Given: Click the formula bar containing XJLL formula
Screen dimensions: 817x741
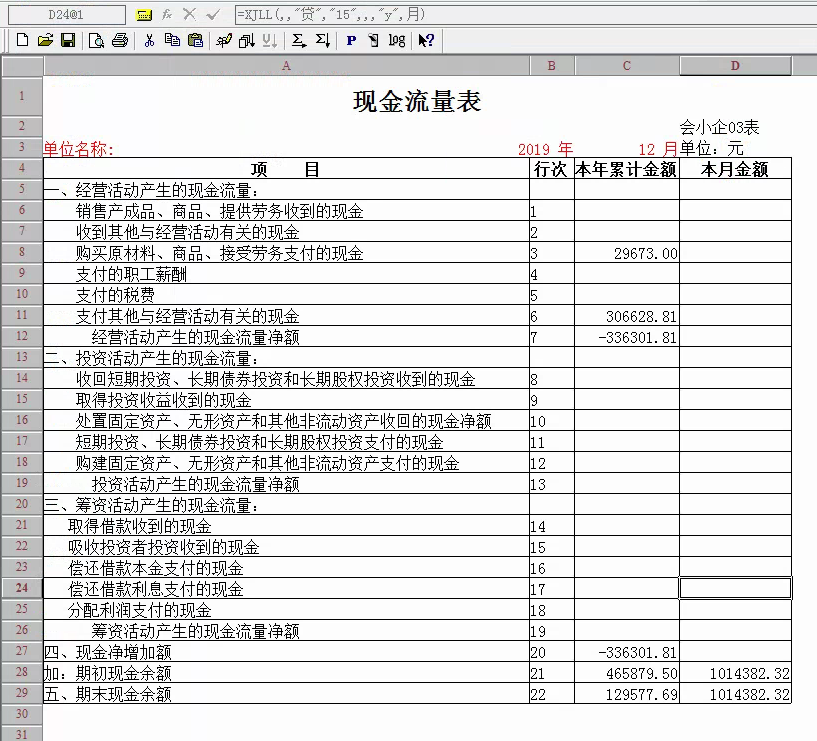Looking at the screenshot, I should (525, 15).
